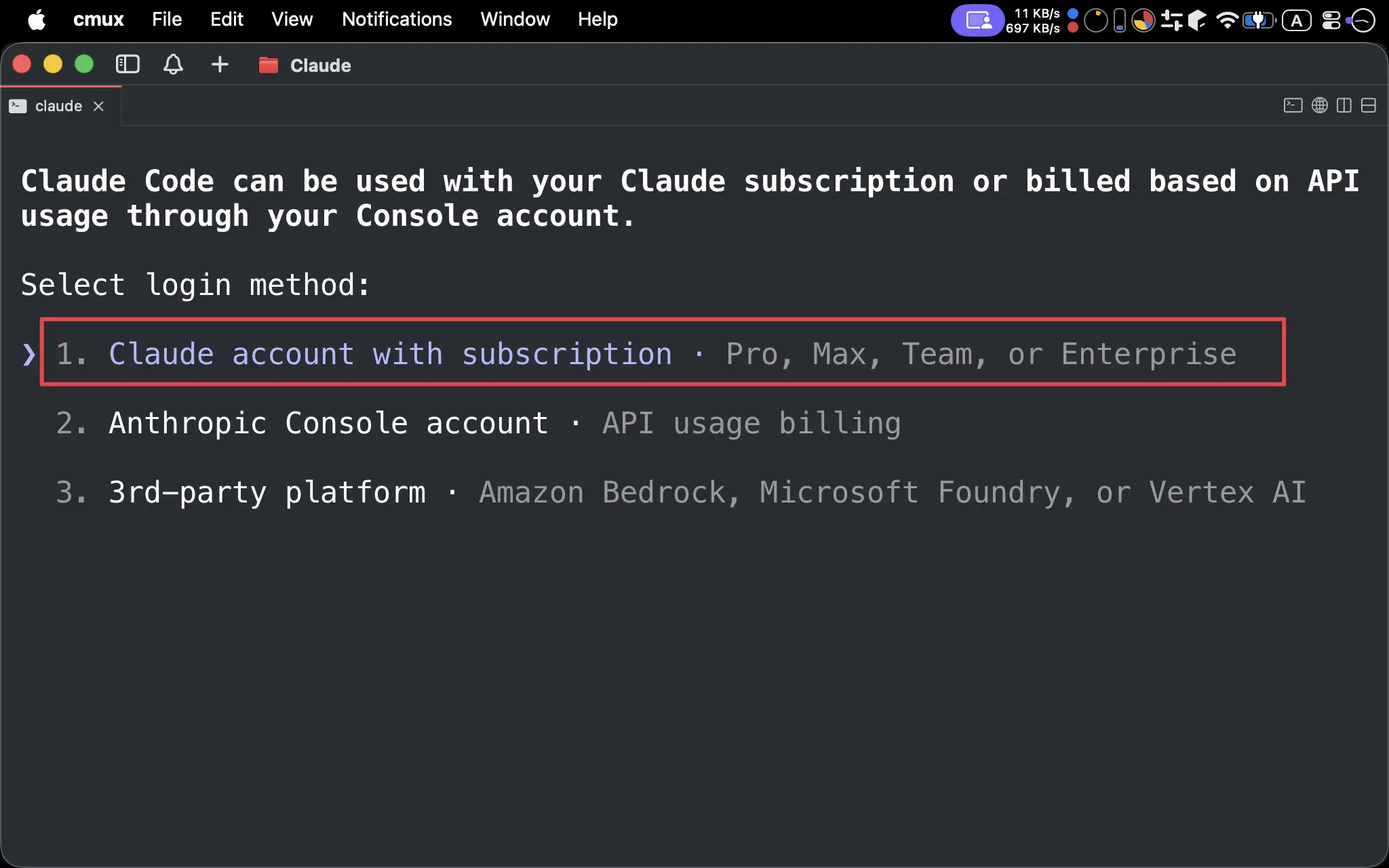Add a new workspace with plus icon
The height and width of the screenshot is (868, 1389).
pos(220,64)
